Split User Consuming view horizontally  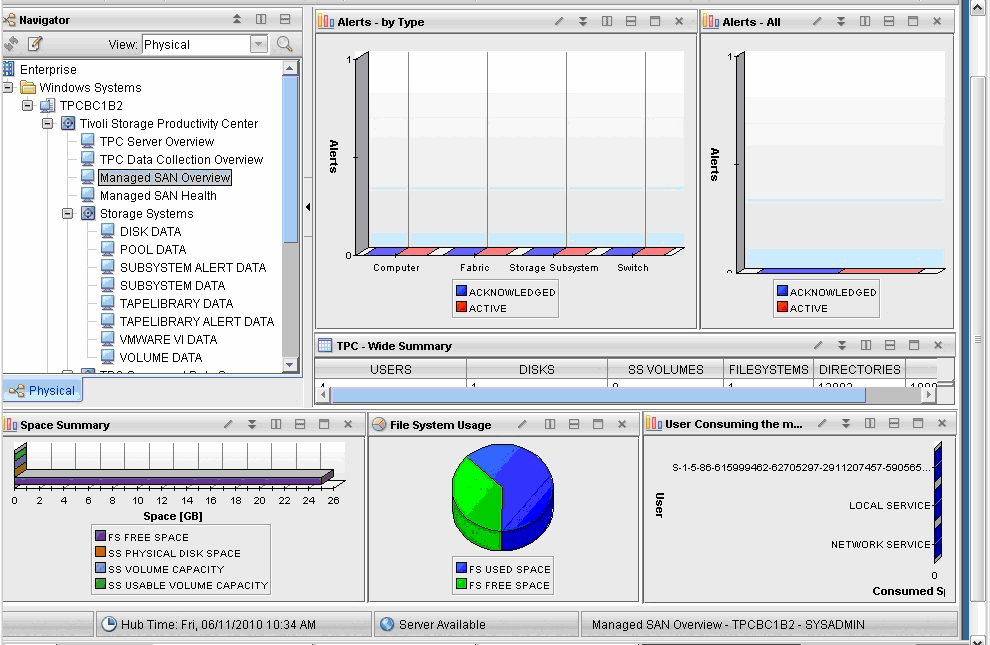point(894,423)
